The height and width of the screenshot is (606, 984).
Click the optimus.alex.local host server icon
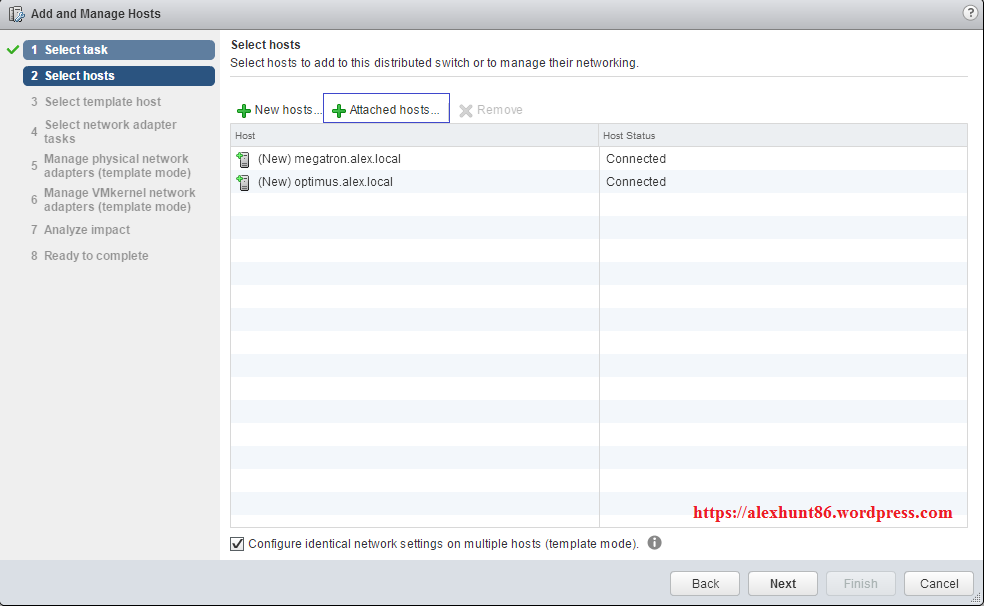(x=243, y=182)
